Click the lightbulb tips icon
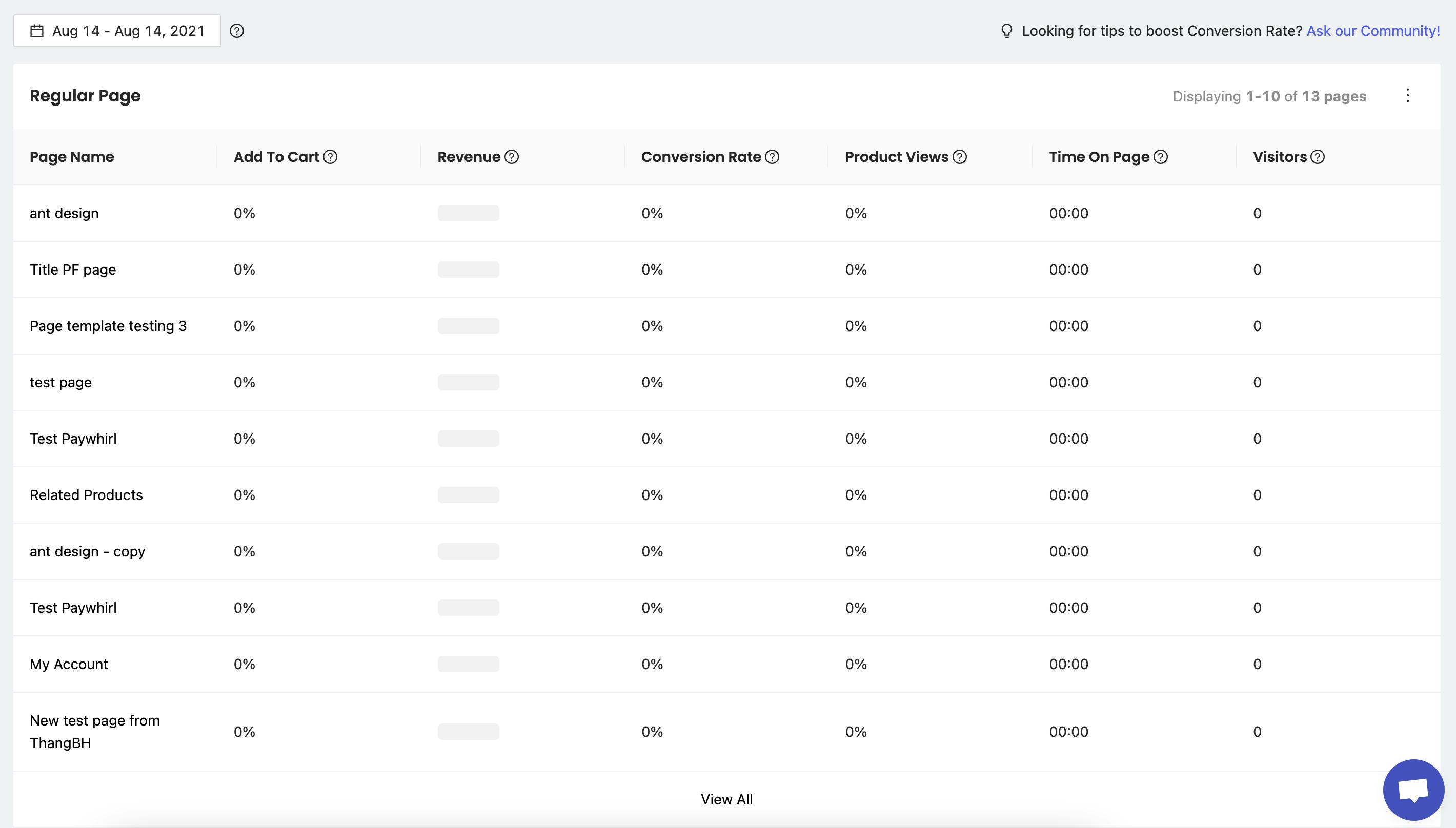Viewport: 1456px width, 828px height. point(1006,31)
